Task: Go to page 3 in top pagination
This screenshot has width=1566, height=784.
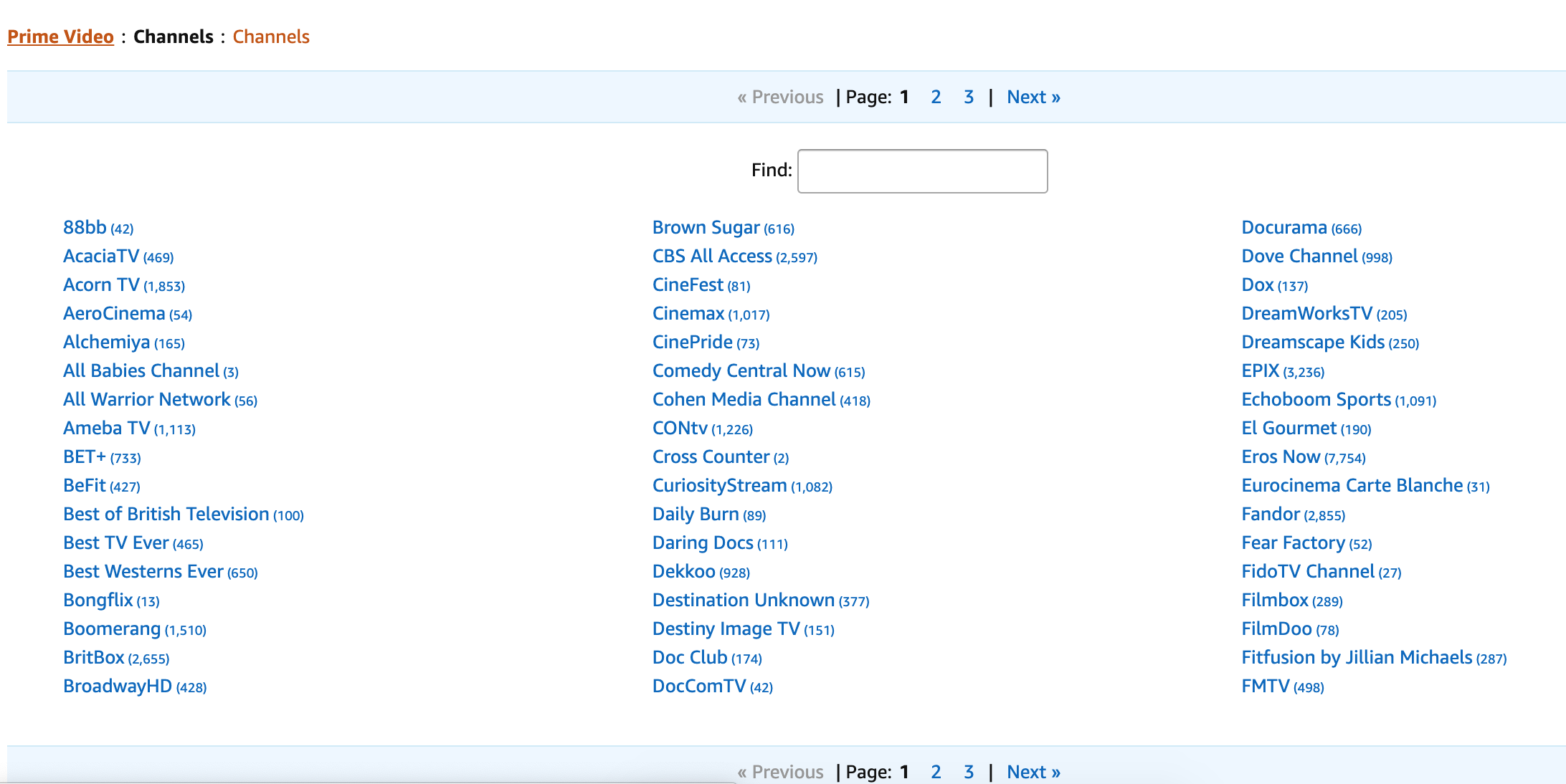Action: [x=969, y=97]
